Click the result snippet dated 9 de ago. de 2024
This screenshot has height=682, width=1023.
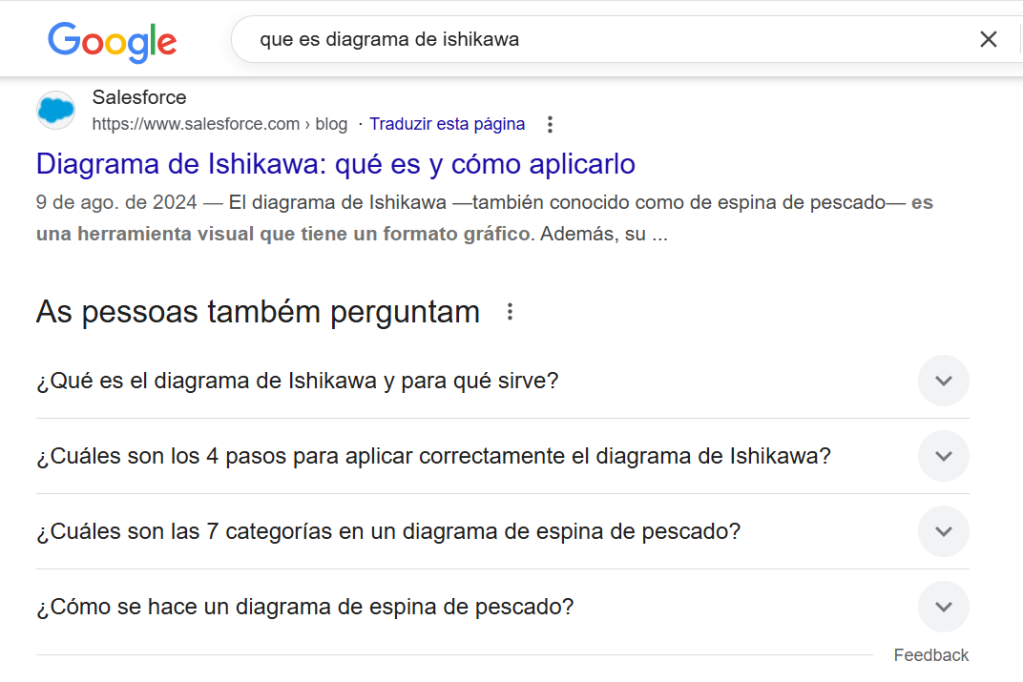(x=484, y=218)
